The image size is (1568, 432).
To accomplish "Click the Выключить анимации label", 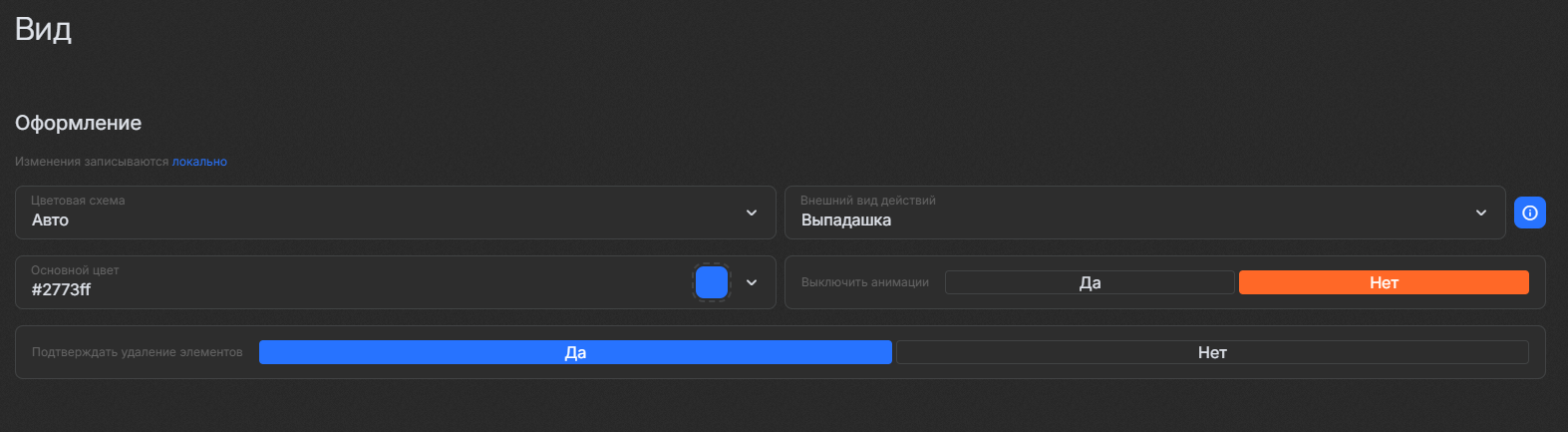I will pos(865,282).
